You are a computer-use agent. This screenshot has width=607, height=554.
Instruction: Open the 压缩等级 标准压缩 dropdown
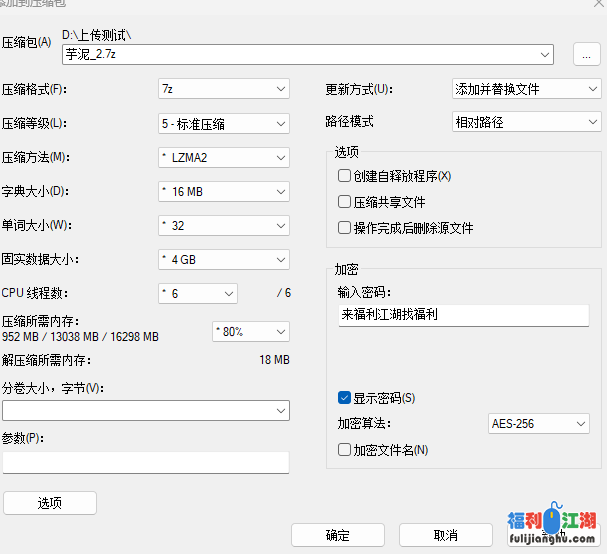pos(280,124)
